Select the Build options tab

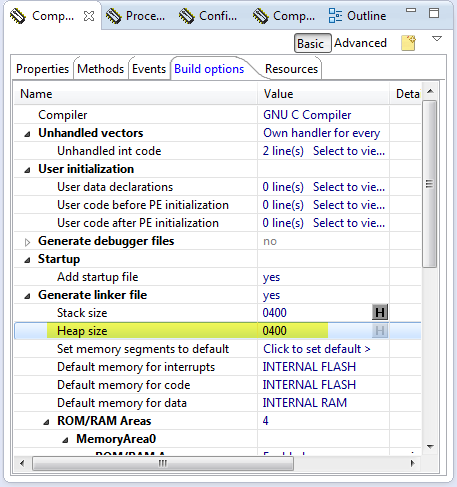click(x=209, y=69)
